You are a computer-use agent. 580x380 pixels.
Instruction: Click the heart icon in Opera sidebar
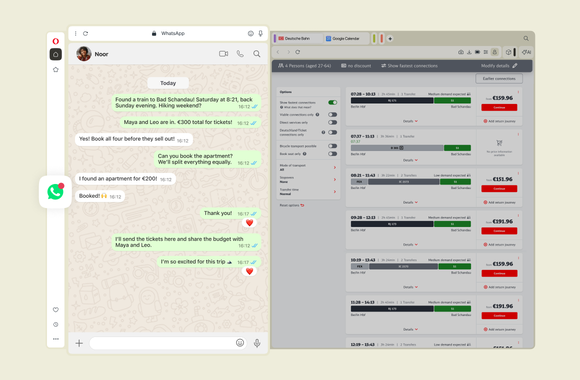pyautogui.click(x=55, y=310)
